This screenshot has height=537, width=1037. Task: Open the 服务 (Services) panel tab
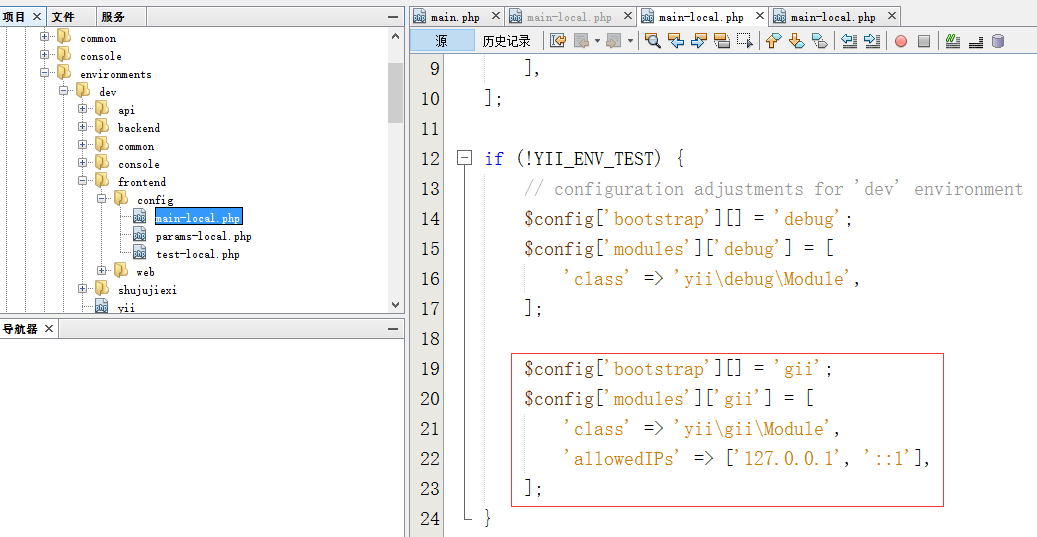pos(113,17)
